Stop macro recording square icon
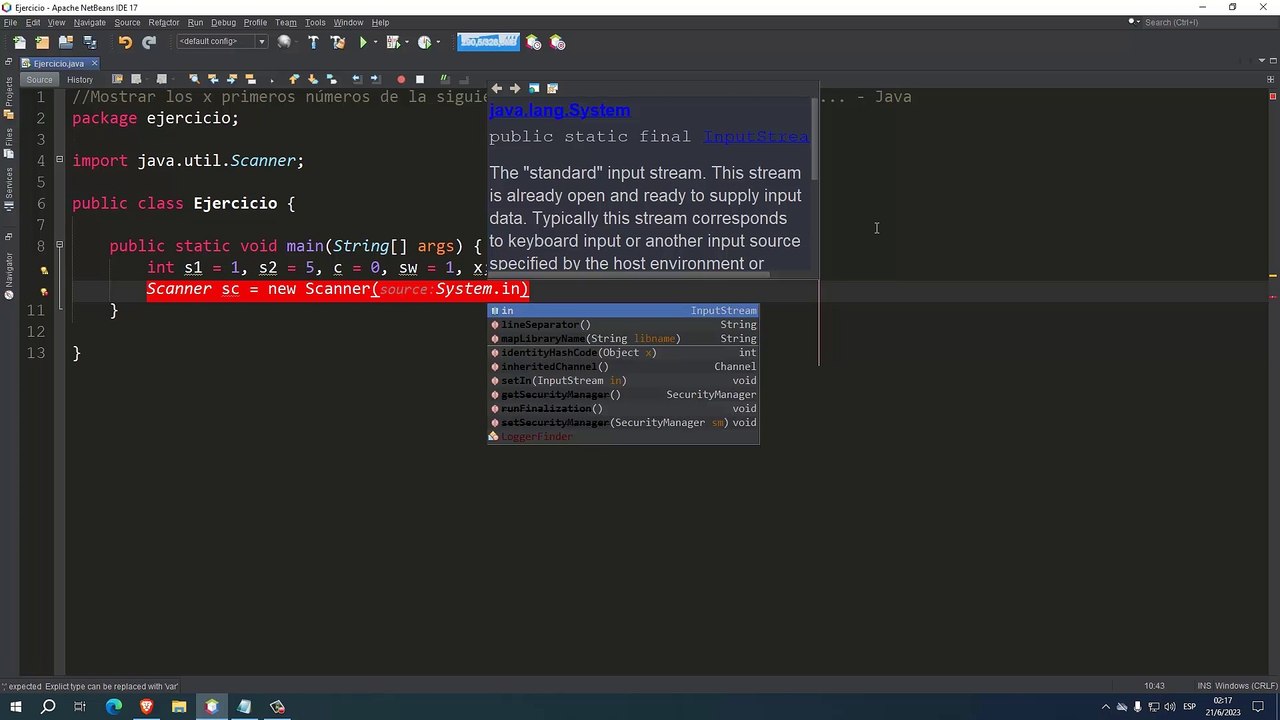This screenshot has width=1280, height=720. tap(420, 79)
